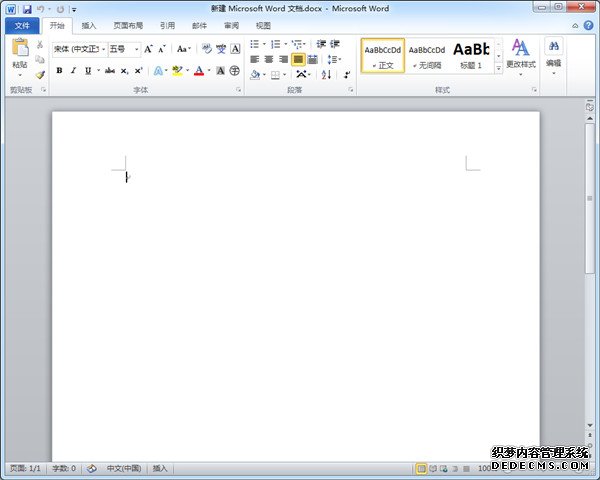This screenshot has width=600, height=480.
Task: Decrease paragraph indent
Action: (321, 44)
